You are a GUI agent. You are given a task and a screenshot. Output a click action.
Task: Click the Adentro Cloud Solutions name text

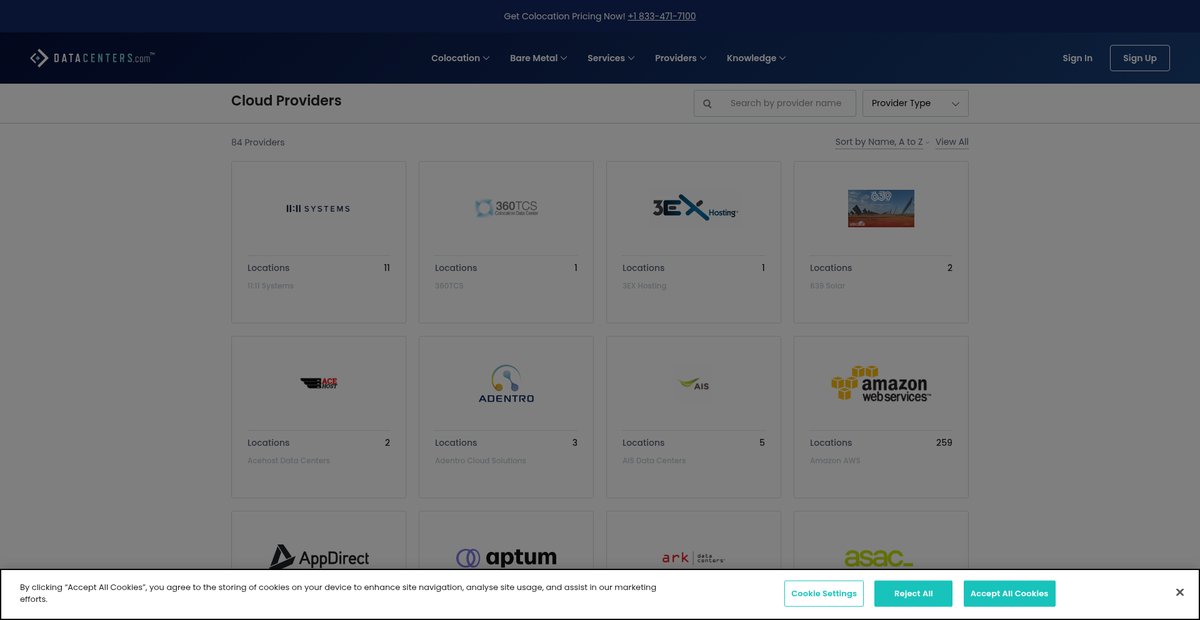pyautogui.click(x=480, y=461)
